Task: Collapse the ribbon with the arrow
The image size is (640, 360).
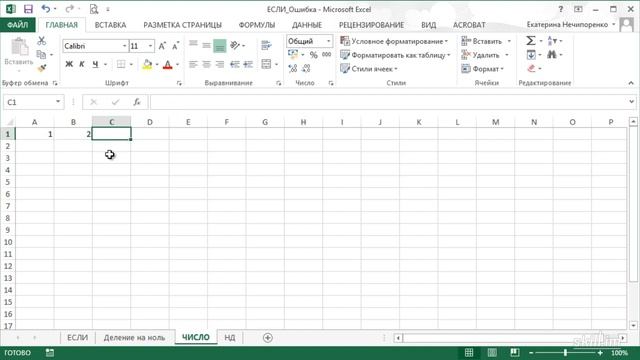Action: pyautogui.click(x=631, y=83)
